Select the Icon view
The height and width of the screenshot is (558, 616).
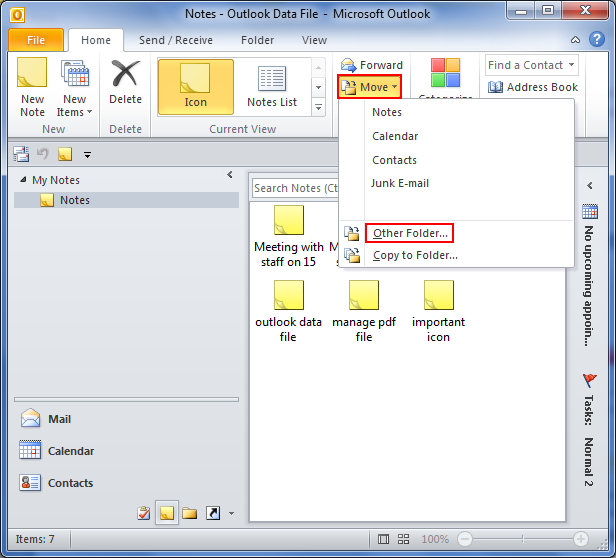tap(196, 87)
